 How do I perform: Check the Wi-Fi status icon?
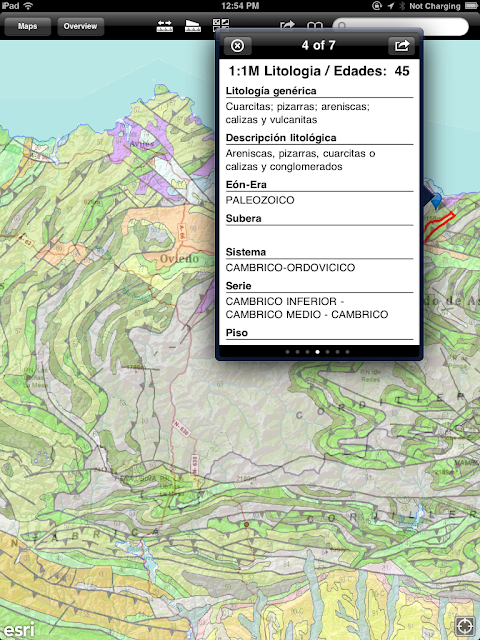point(28,6)
